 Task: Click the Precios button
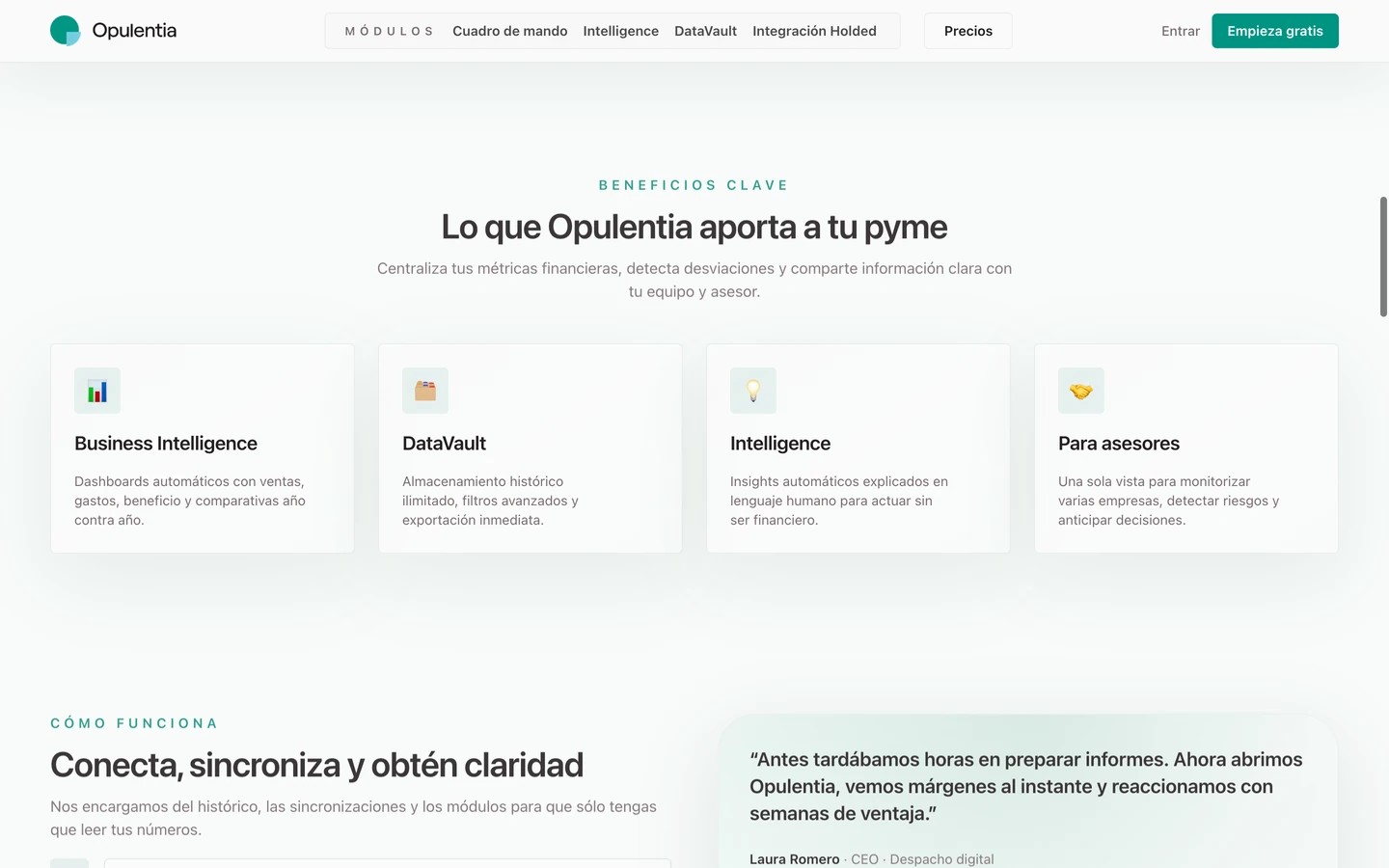(x=968, y=31)
